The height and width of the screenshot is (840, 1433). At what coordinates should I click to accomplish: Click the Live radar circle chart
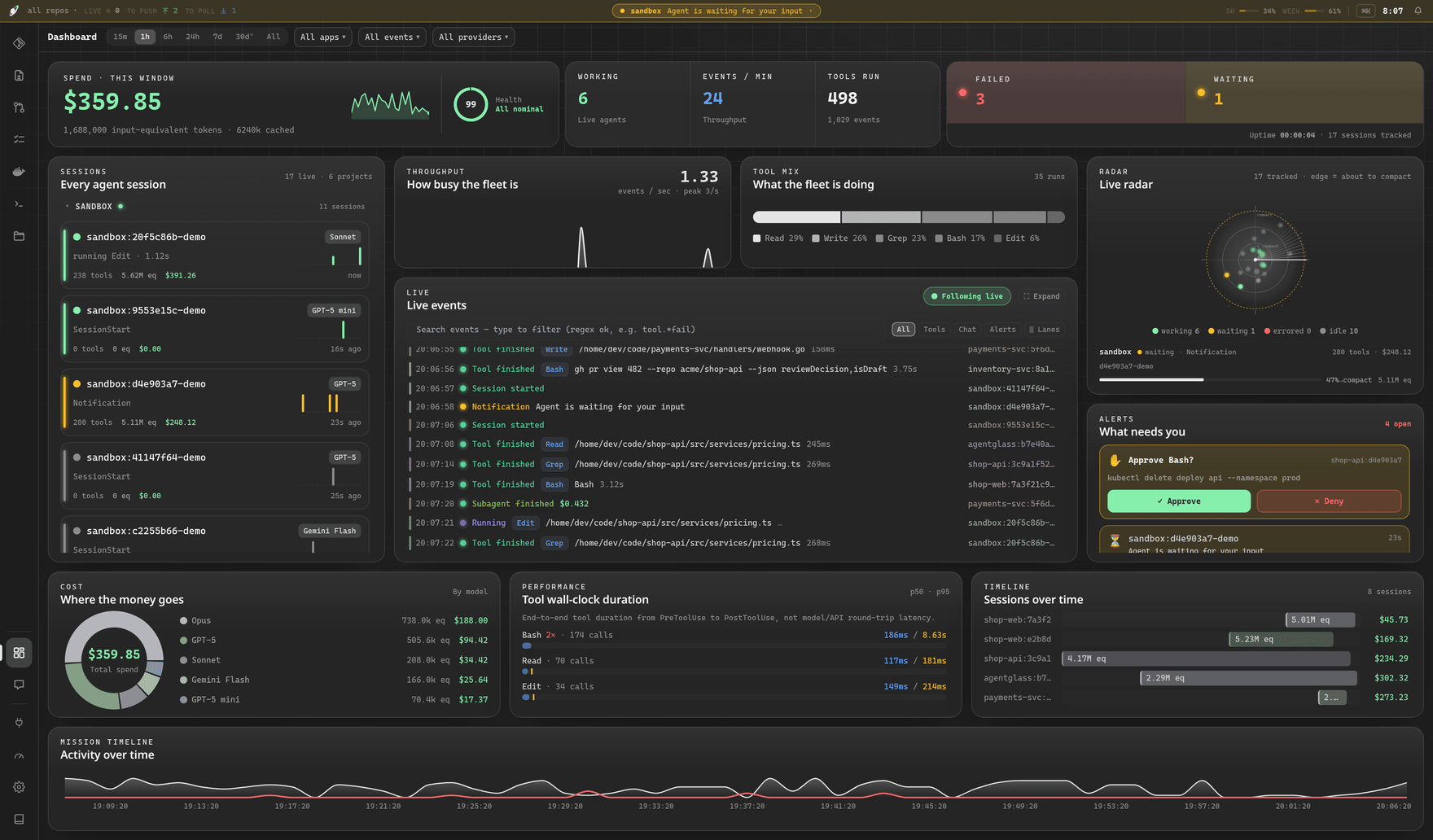(1255, 260)
